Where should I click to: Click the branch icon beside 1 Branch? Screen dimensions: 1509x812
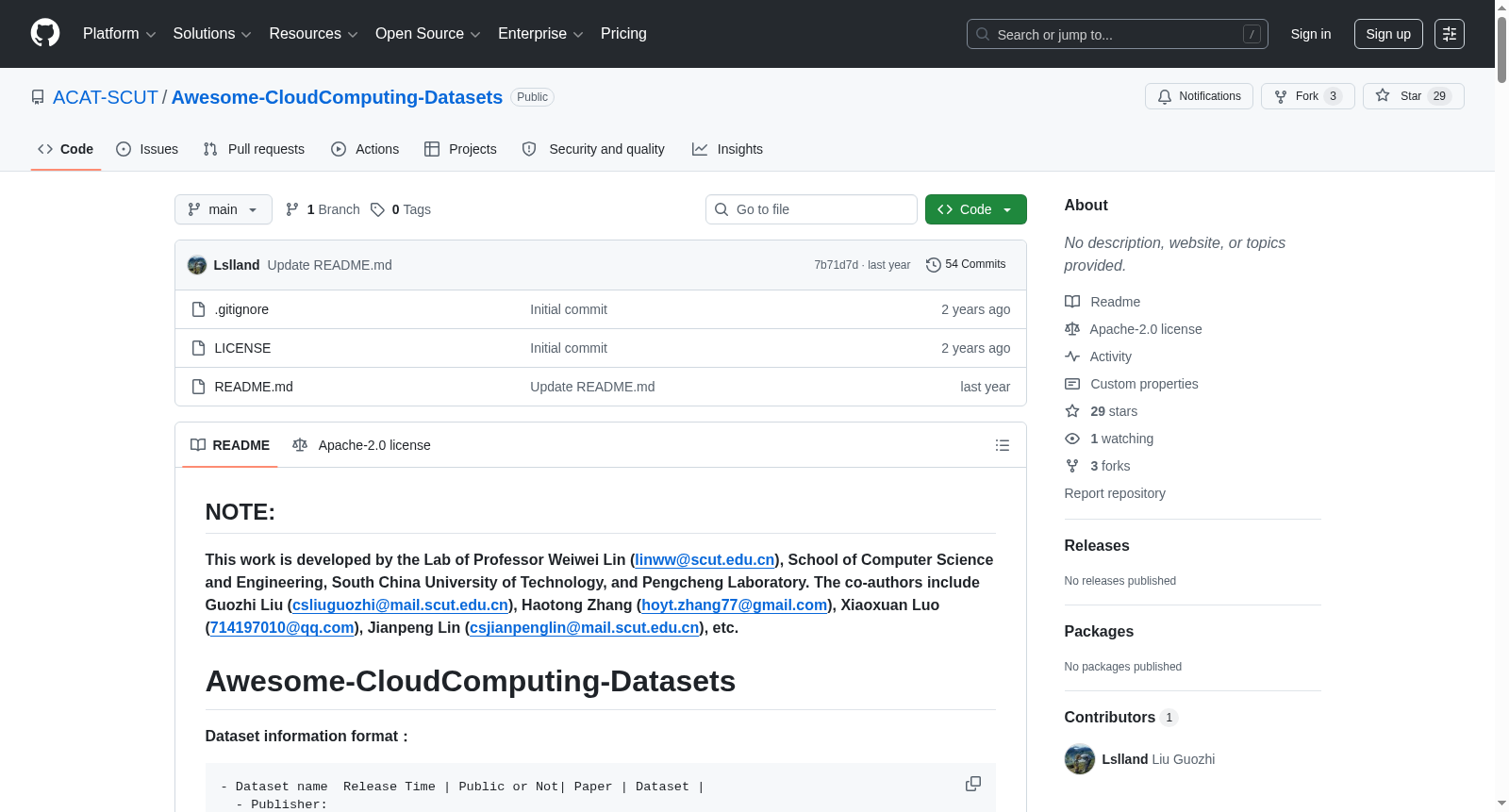(x=292, y=209)
